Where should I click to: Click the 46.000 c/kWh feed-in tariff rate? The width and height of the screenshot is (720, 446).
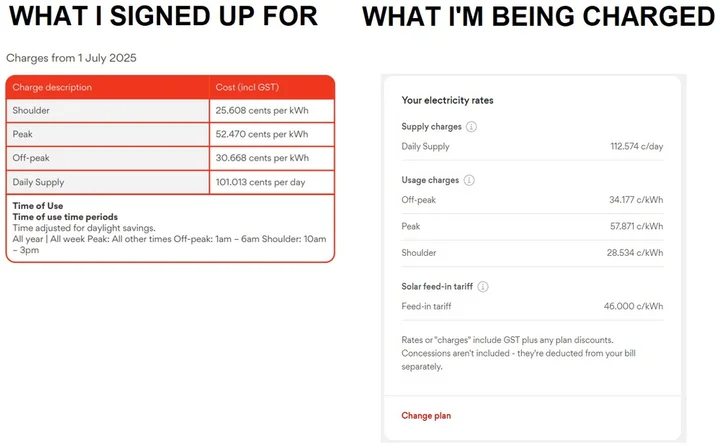(x=635, y=307)
